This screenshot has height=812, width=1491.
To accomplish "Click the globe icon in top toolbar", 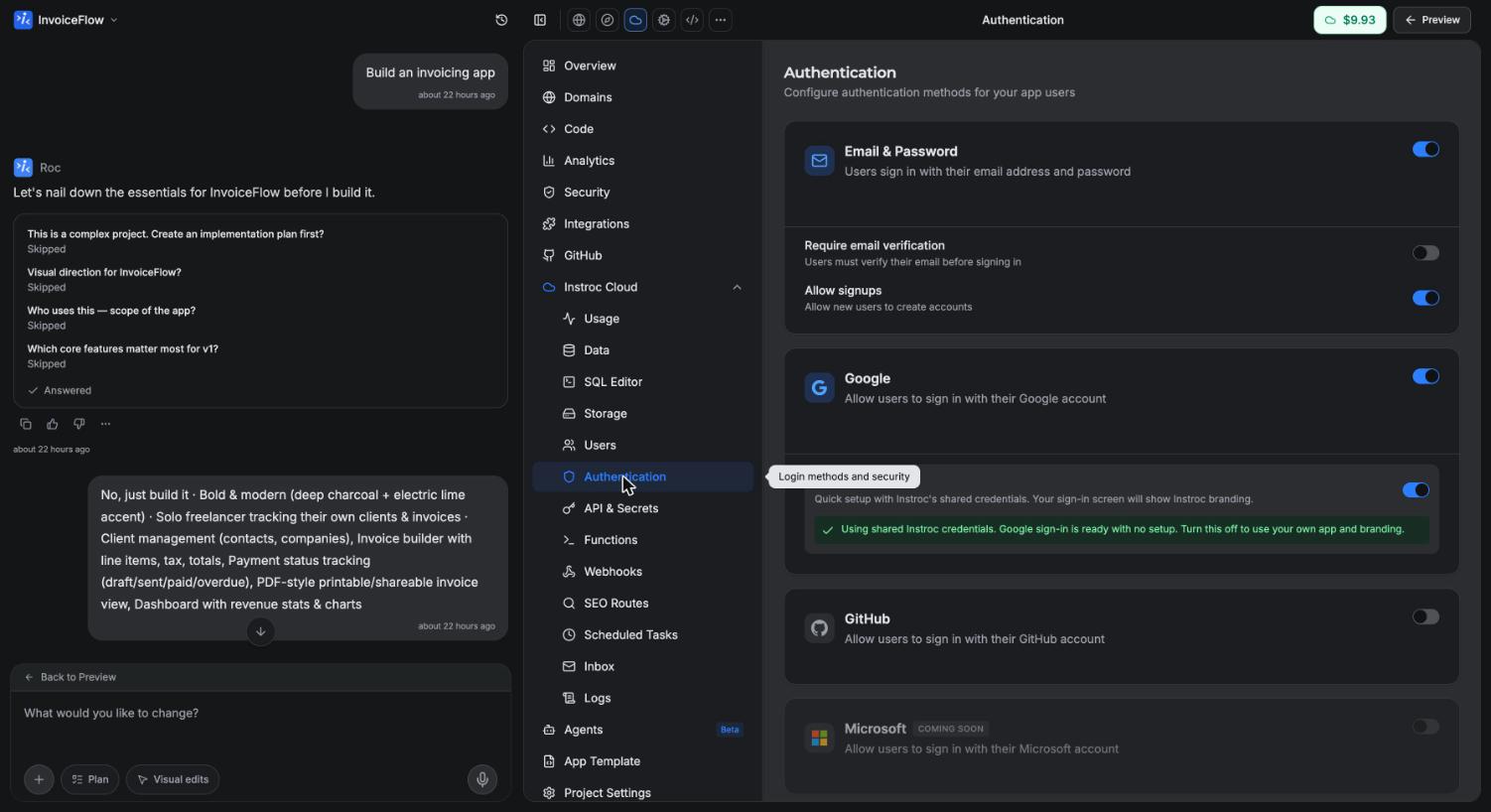I will [x=579, y=20].
